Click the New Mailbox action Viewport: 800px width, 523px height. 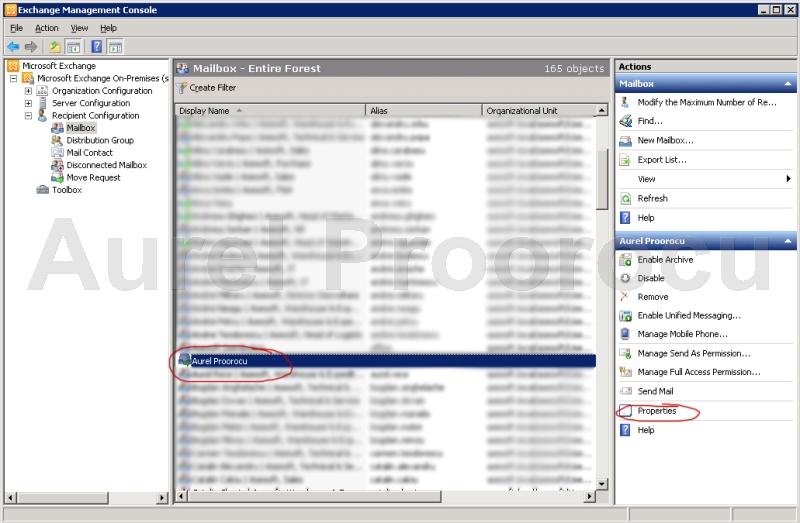[x=665, y=140]
